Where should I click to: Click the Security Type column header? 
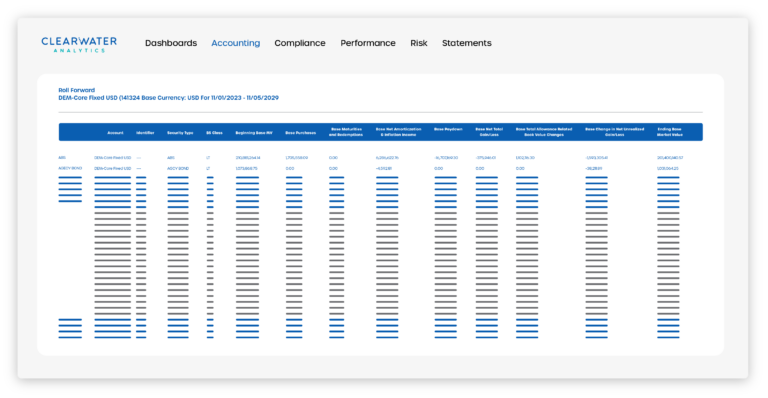point(180,133)
